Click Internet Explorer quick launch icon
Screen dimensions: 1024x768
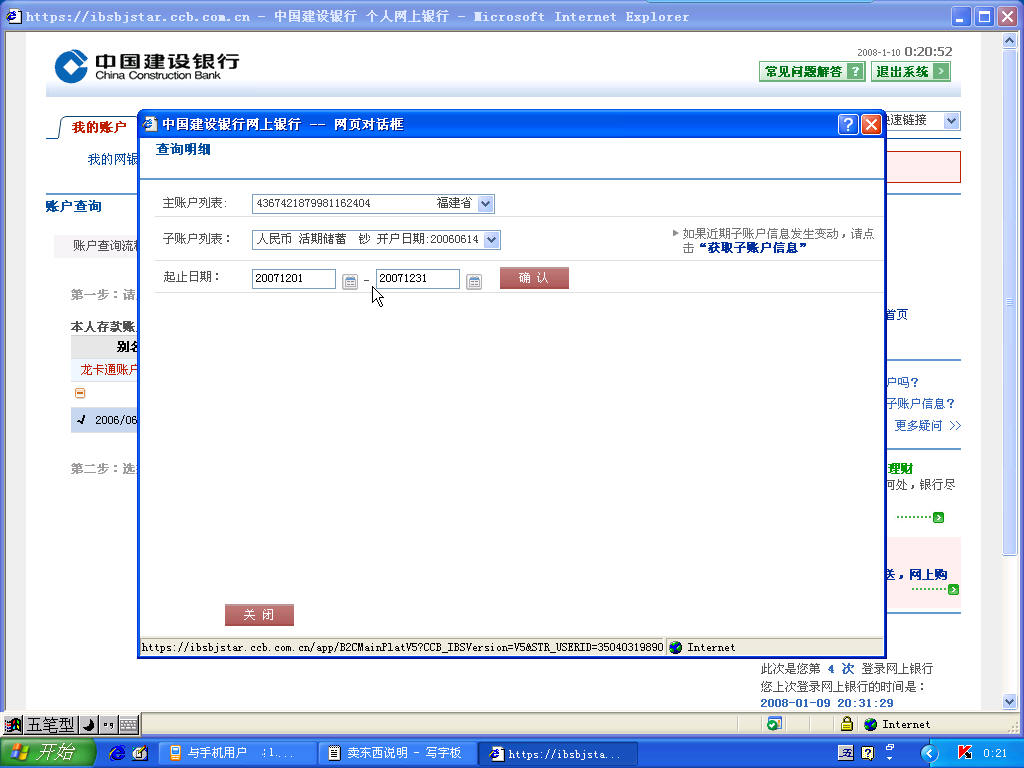point(118,753)
